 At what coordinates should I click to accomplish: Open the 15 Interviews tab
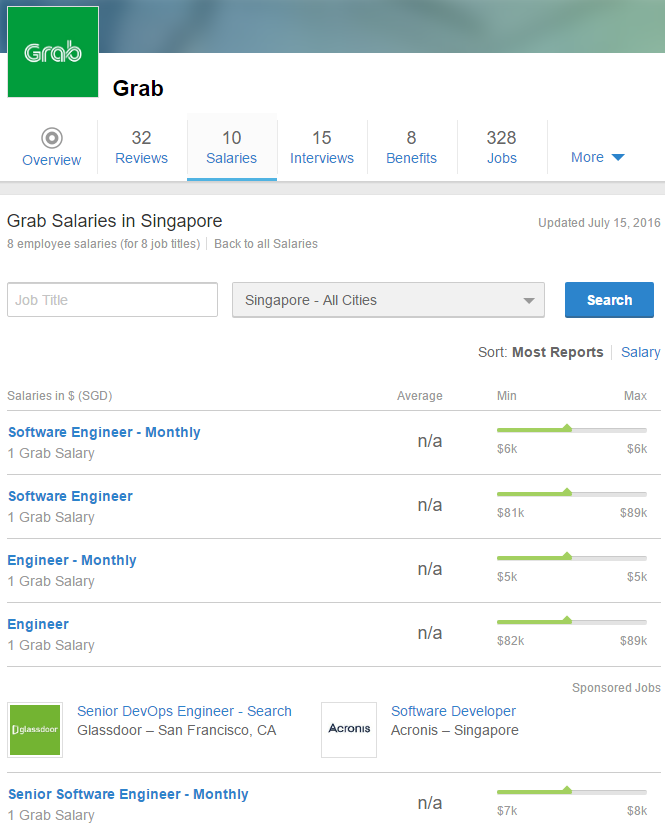(x=322, y=147)
